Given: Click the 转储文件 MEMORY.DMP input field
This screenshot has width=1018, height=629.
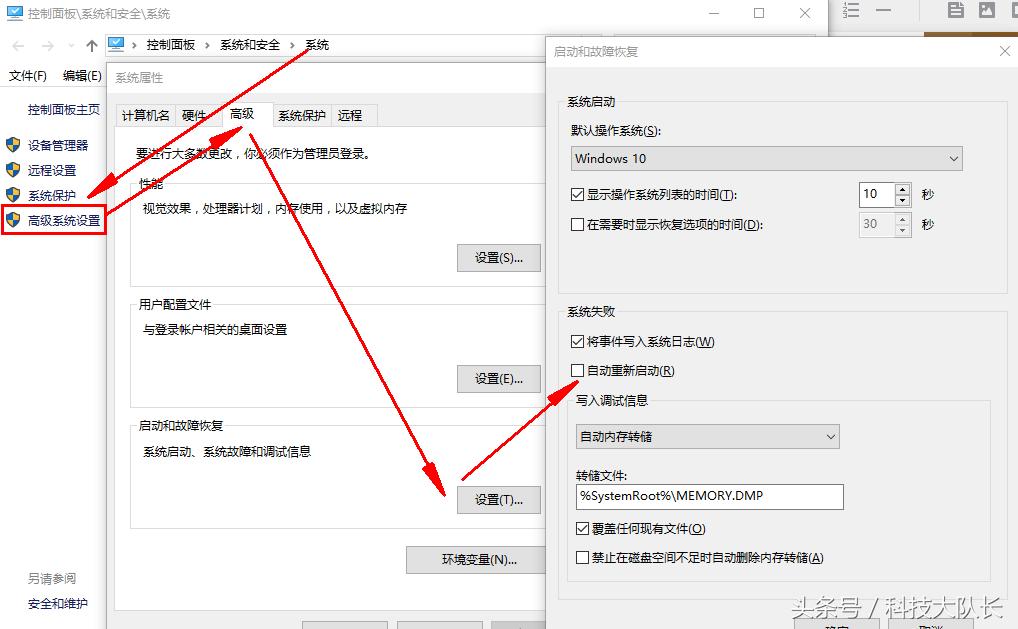Looking at the screenshot, I should coord(707,496).
